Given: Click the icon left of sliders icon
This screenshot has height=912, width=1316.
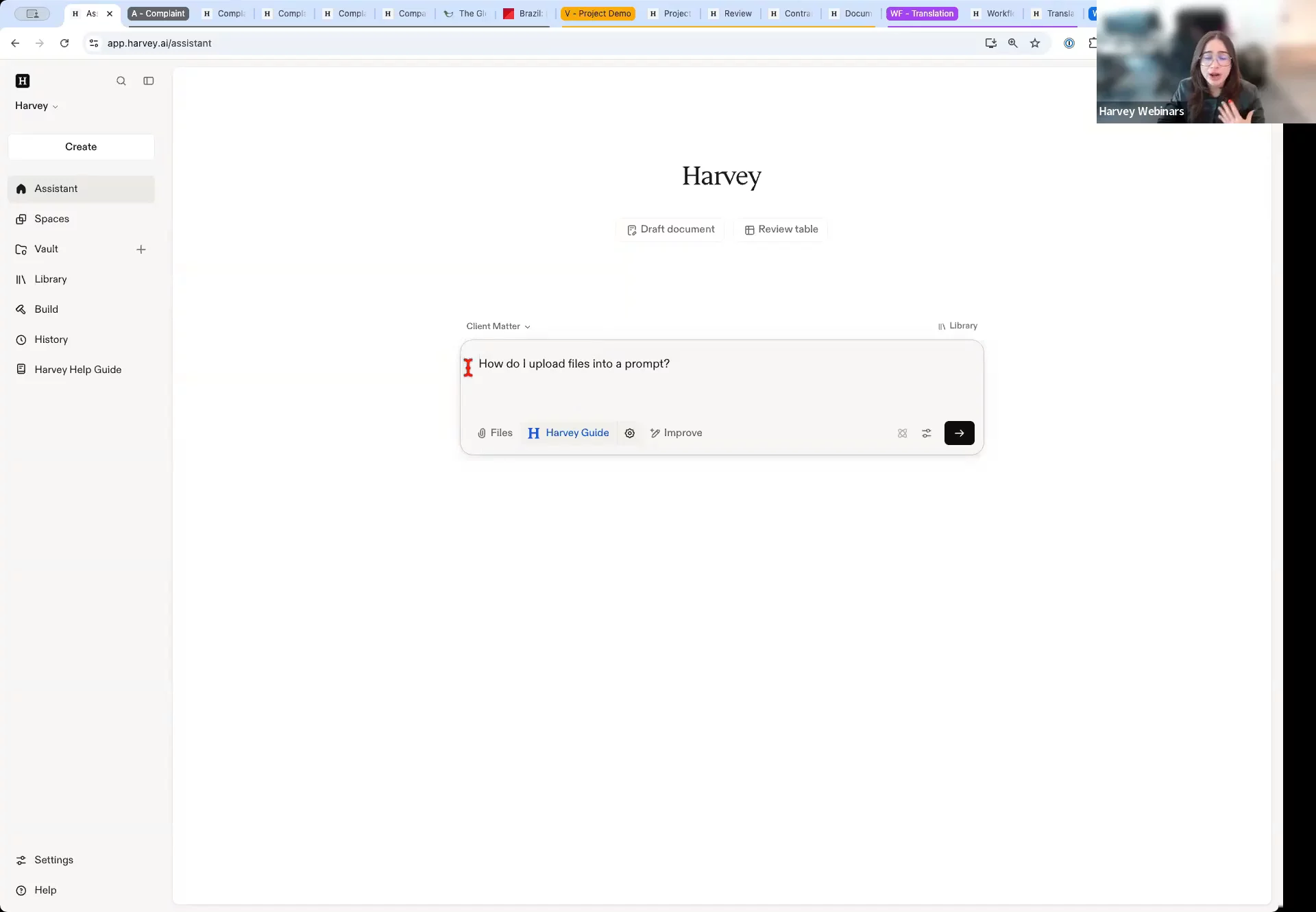Looking at the screenshot, I should coord(902,433).
